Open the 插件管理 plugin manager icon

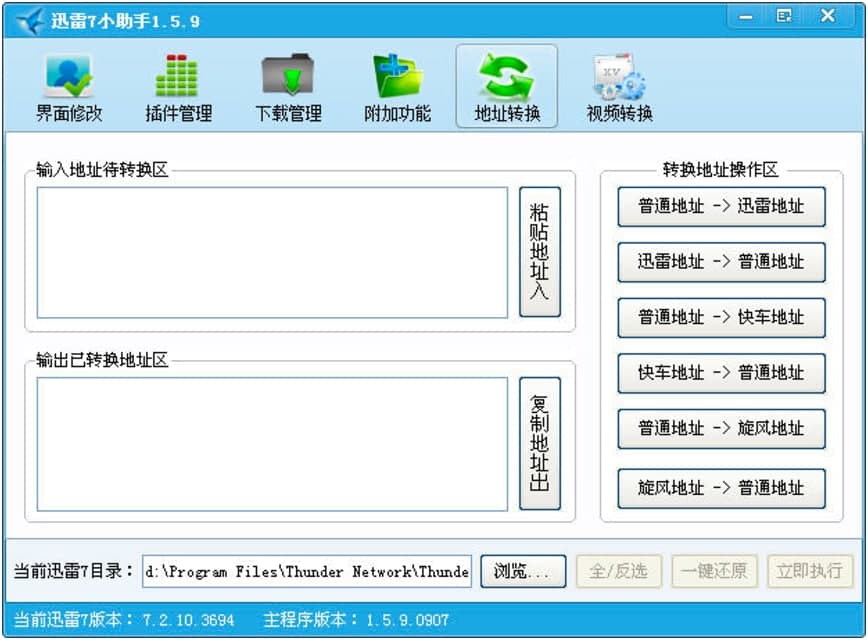pyautogui.click(x=178, y=87)
